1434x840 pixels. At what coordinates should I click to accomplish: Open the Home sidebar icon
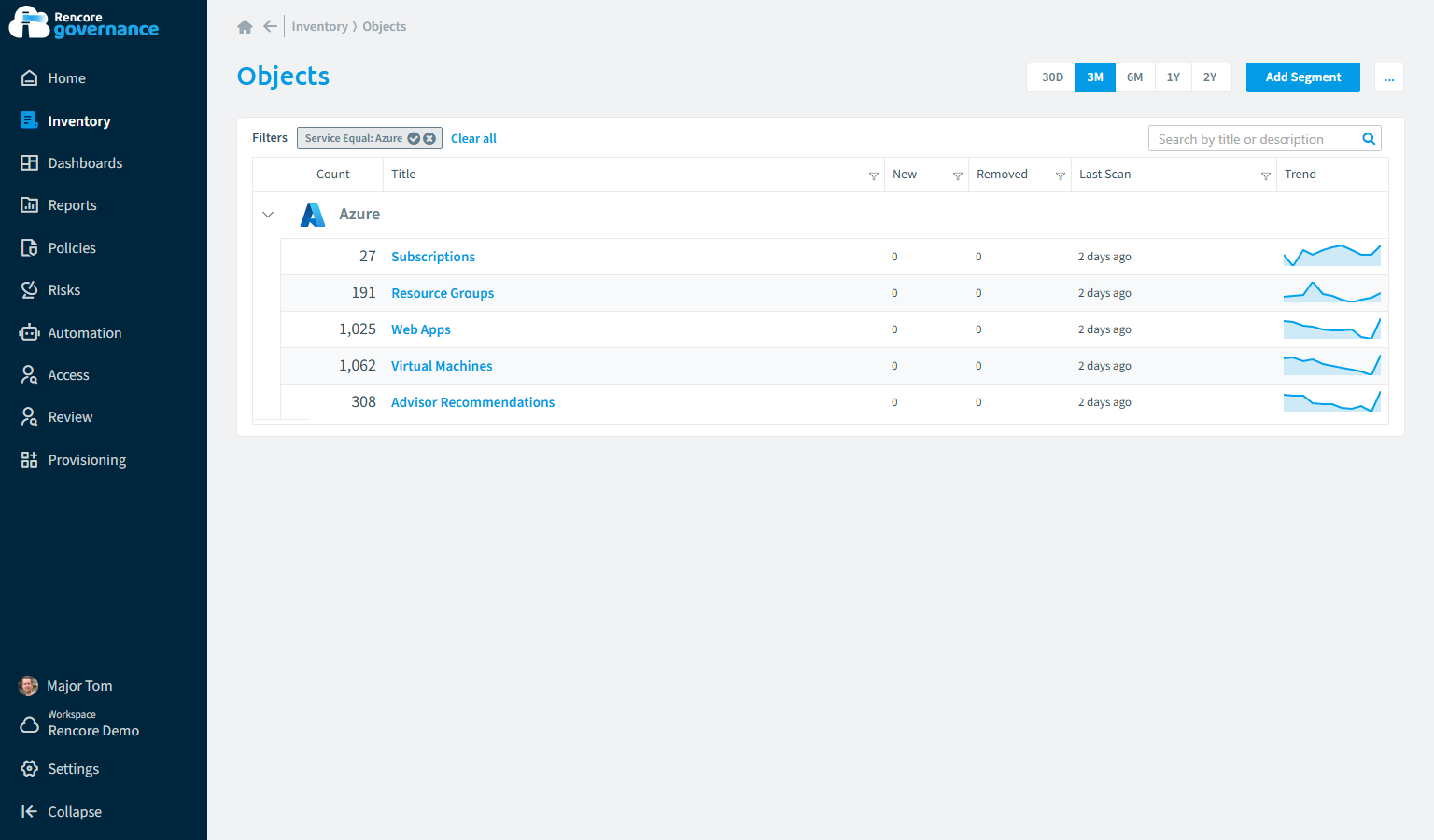30,78
